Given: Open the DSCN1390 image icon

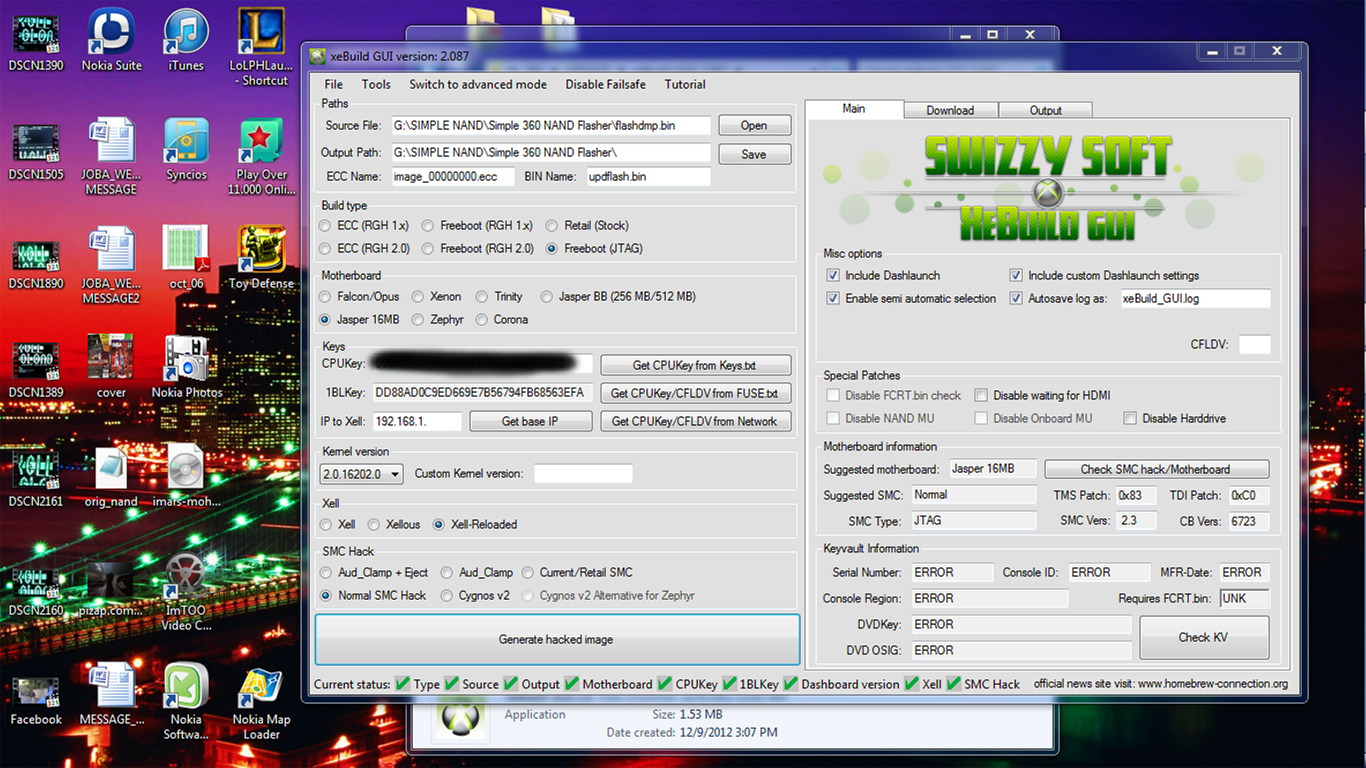Looking at the screenshot, I should 36,40.
